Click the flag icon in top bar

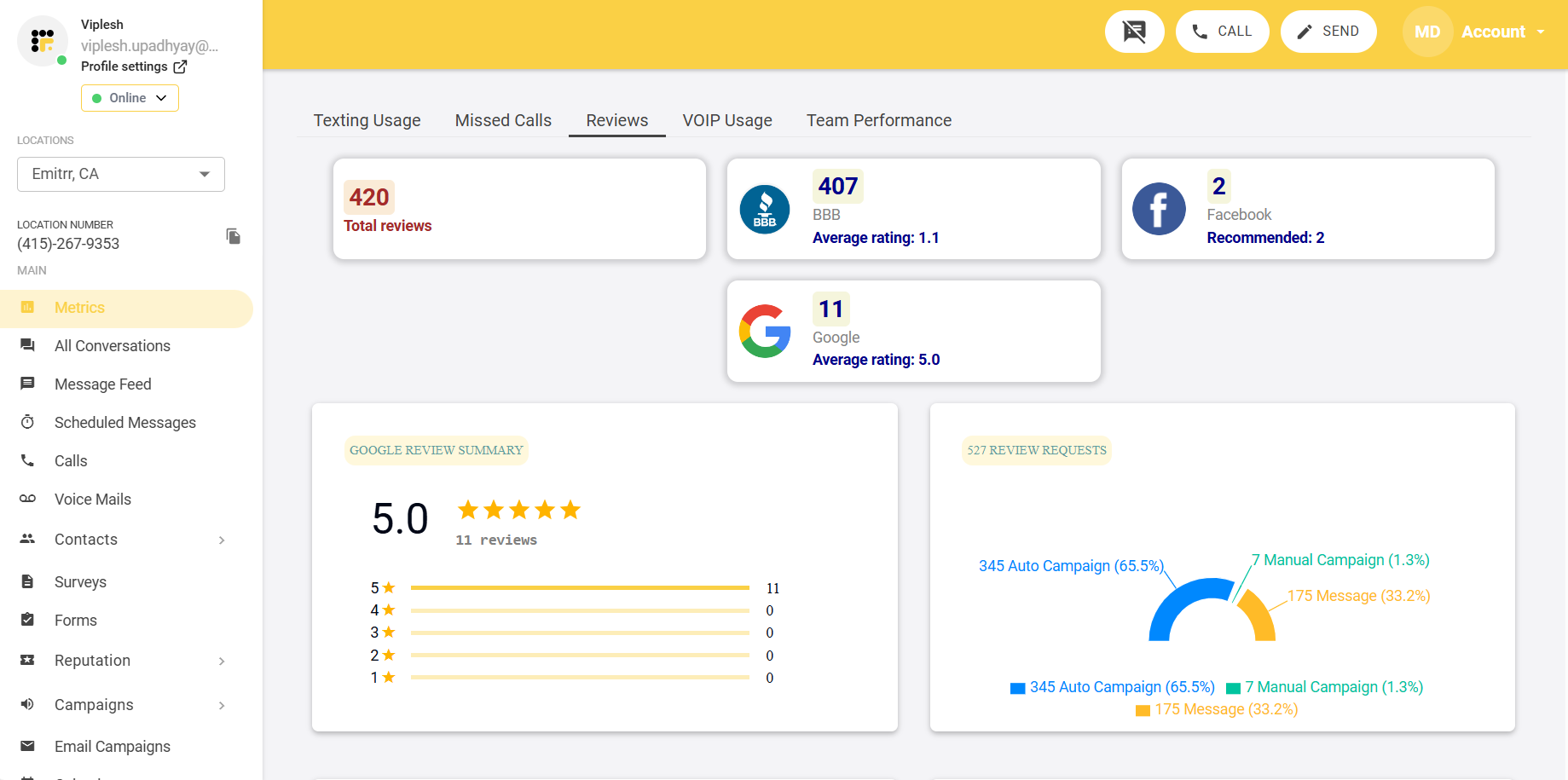coord(1134,31)
